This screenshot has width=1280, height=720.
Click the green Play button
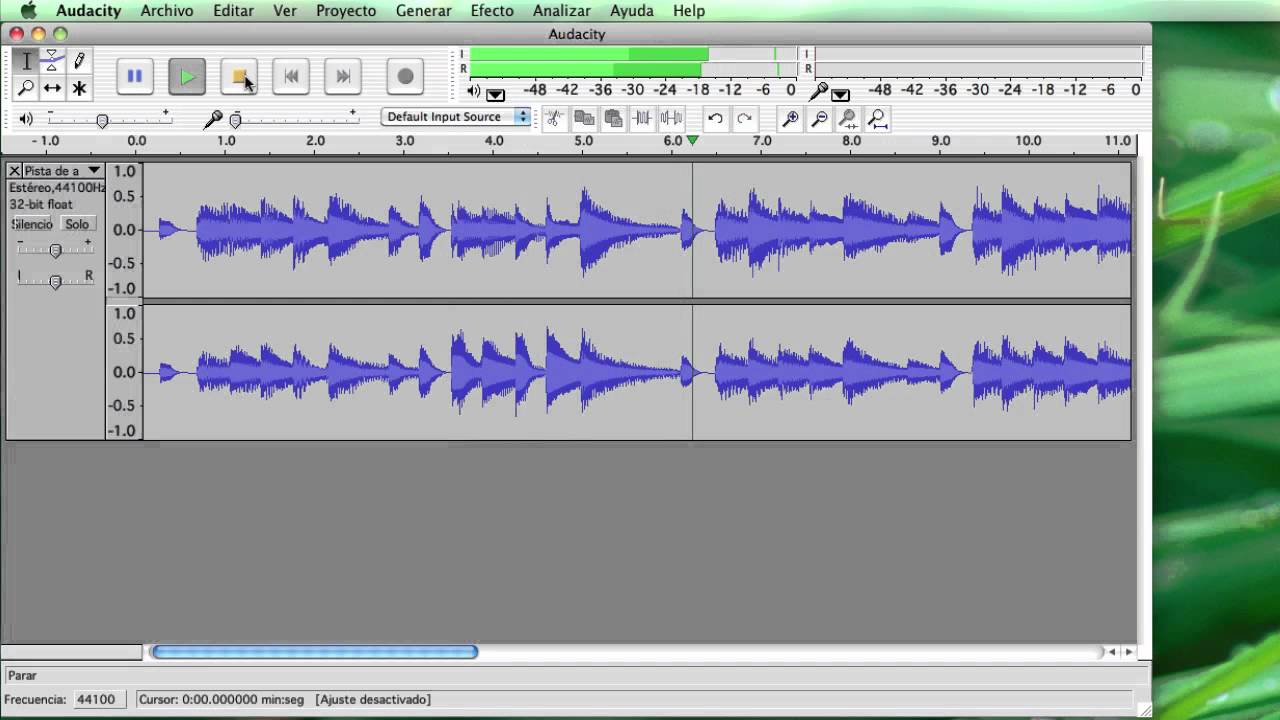(187, 76)
